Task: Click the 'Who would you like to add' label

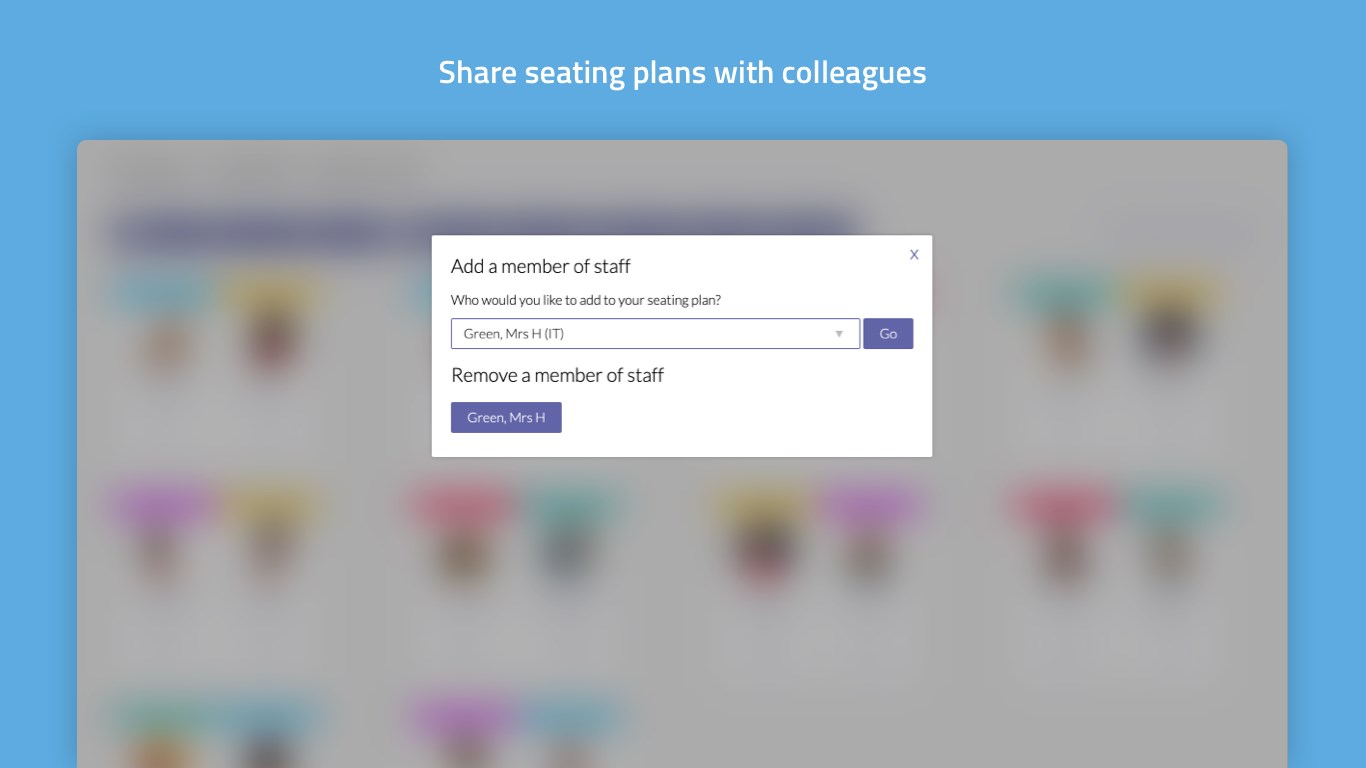Action: tap(585, 300)
